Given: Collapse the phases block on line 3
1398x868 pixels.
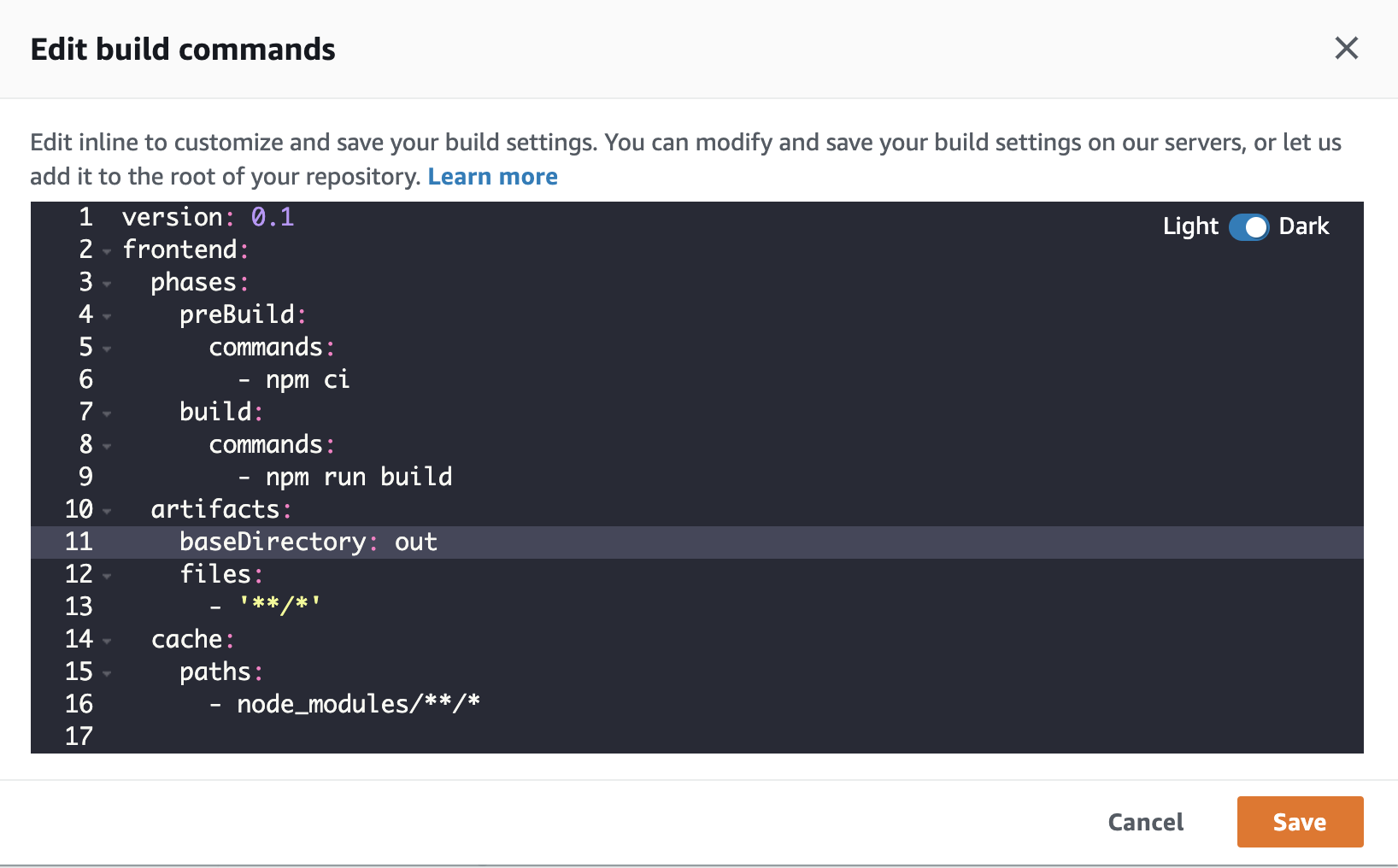Looking at the screenshot, I should (x=107, y=284).
